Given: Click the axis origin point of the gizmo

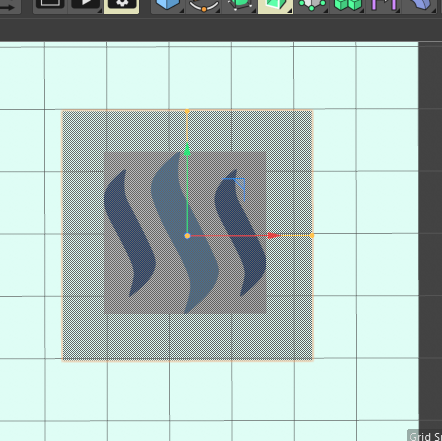Looking at the screenshot, I should [187, 236].
